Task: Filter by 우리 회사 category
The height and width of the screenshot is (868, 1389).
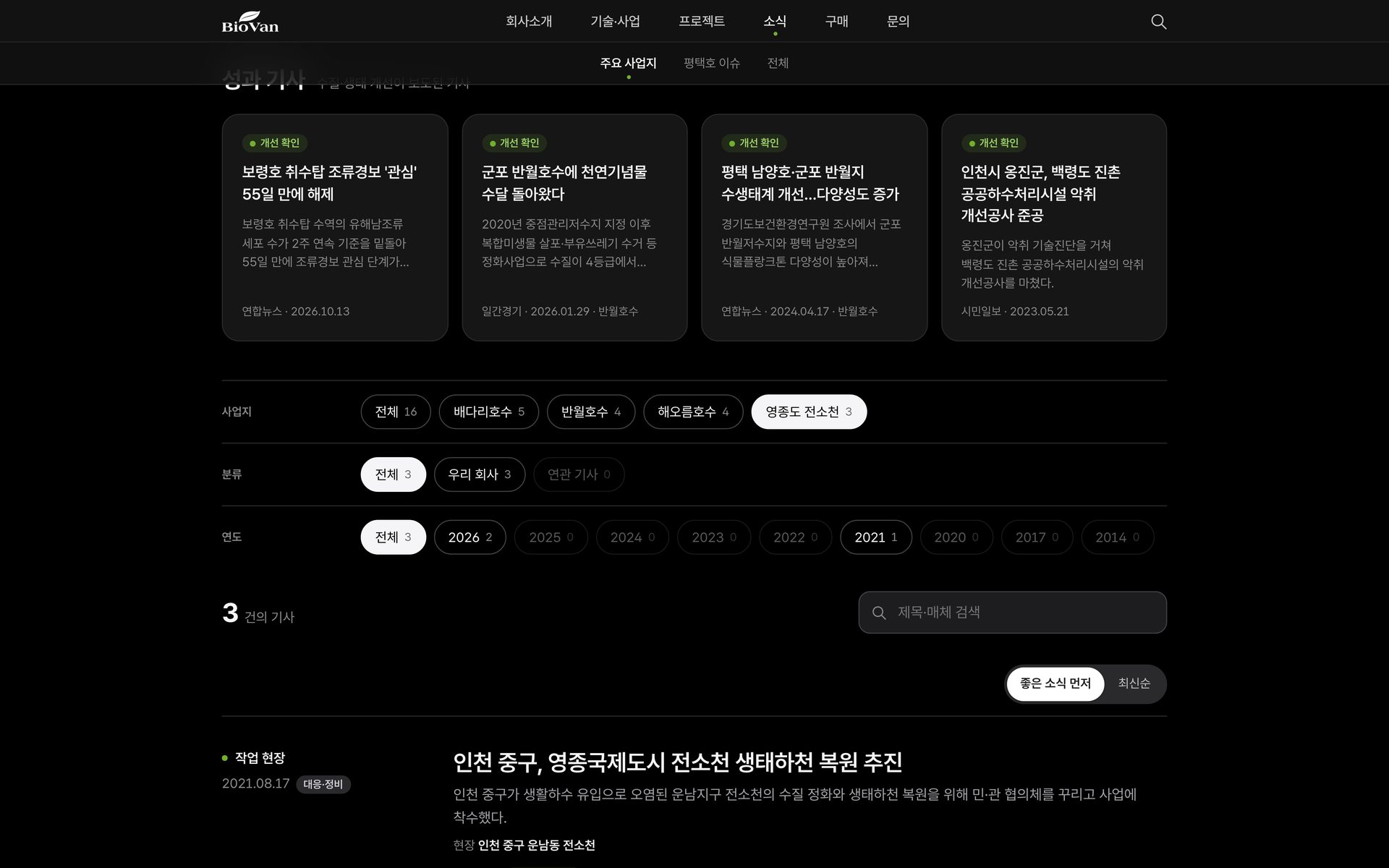Action: click(480, 475)
